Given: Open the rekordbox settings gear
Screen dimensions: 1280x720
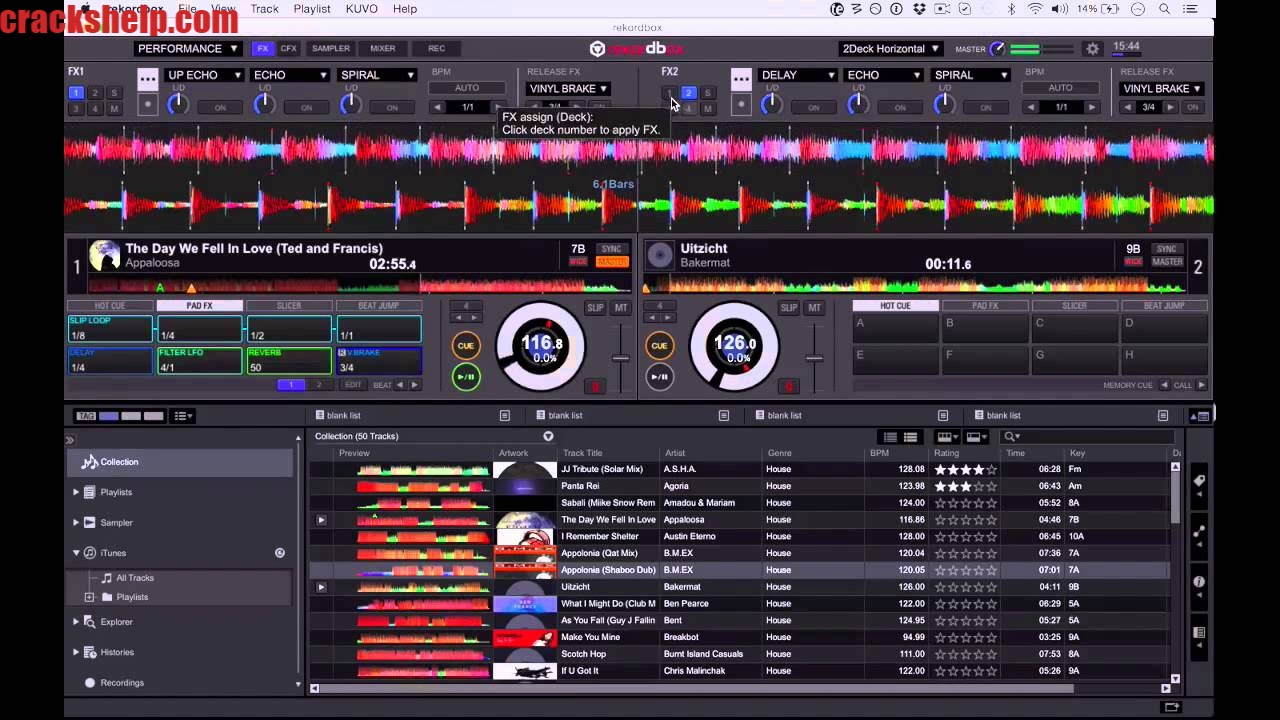Looking at the screenshot, I should pos(1092,49).
